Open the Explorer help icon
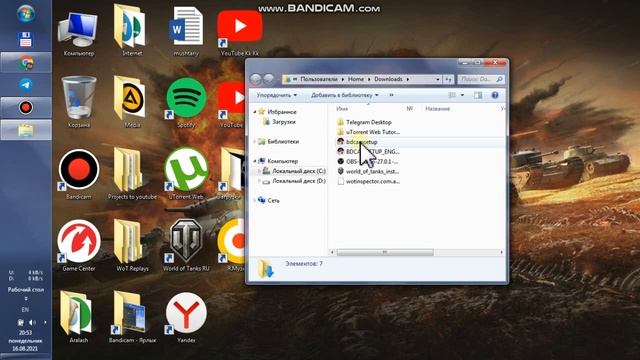 coord(495,95)
